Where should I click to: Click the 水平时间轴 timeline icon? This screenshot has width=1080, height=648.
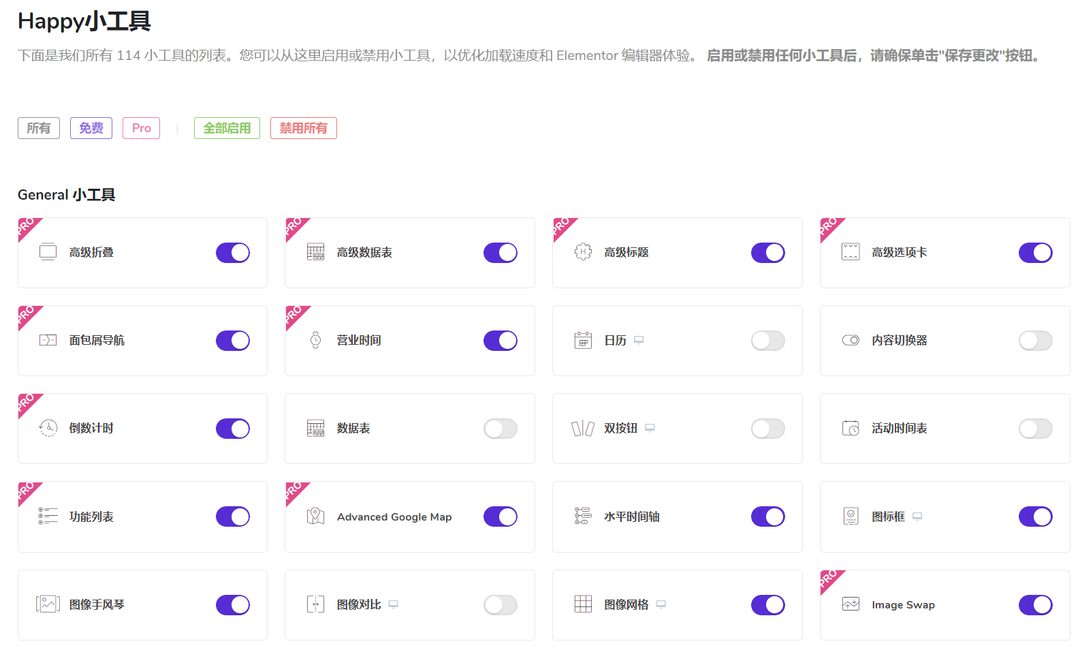(584, 516)
